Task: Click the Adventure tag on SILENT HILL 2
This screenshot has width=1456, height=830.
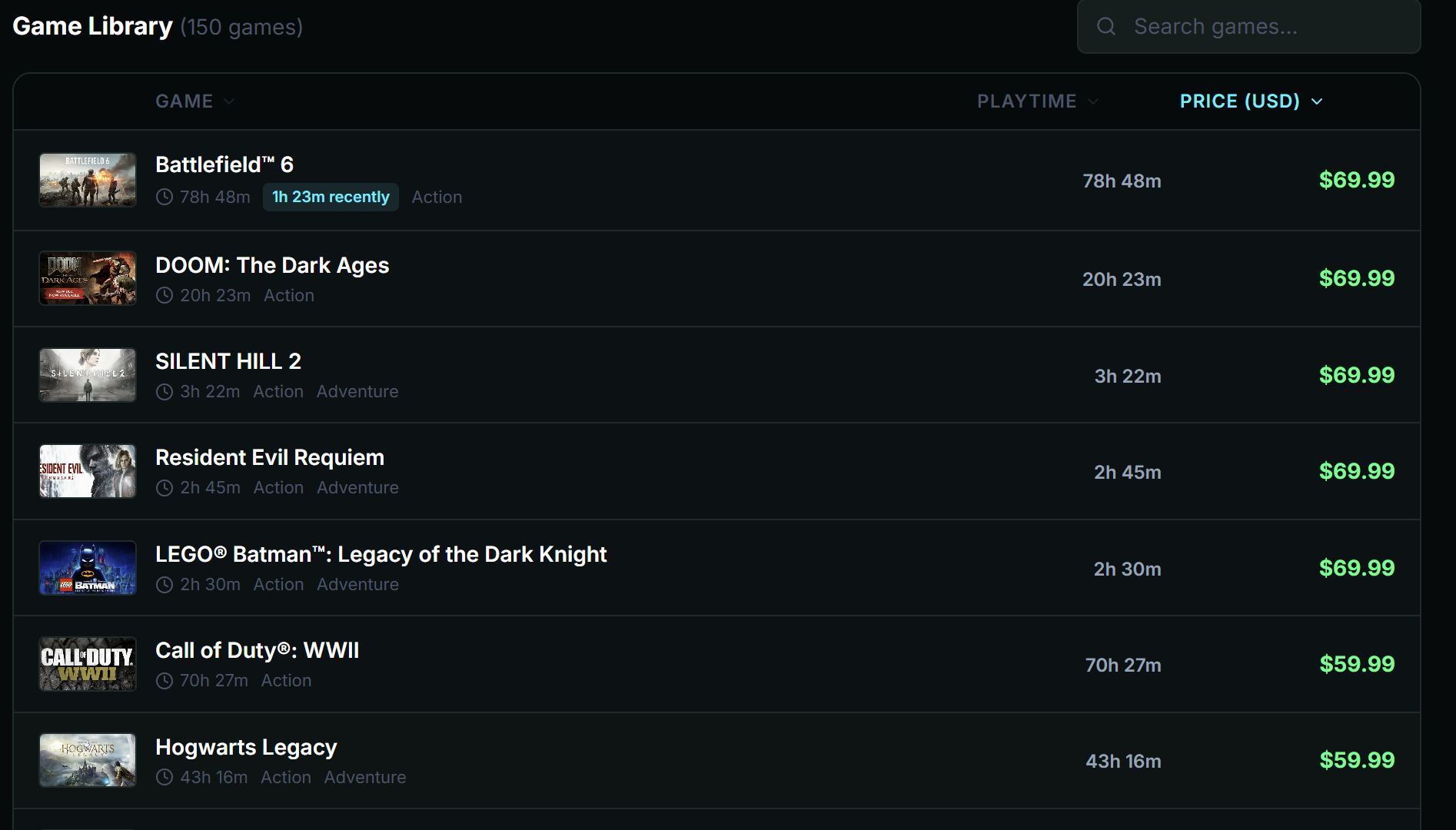Action: (357, 391)
